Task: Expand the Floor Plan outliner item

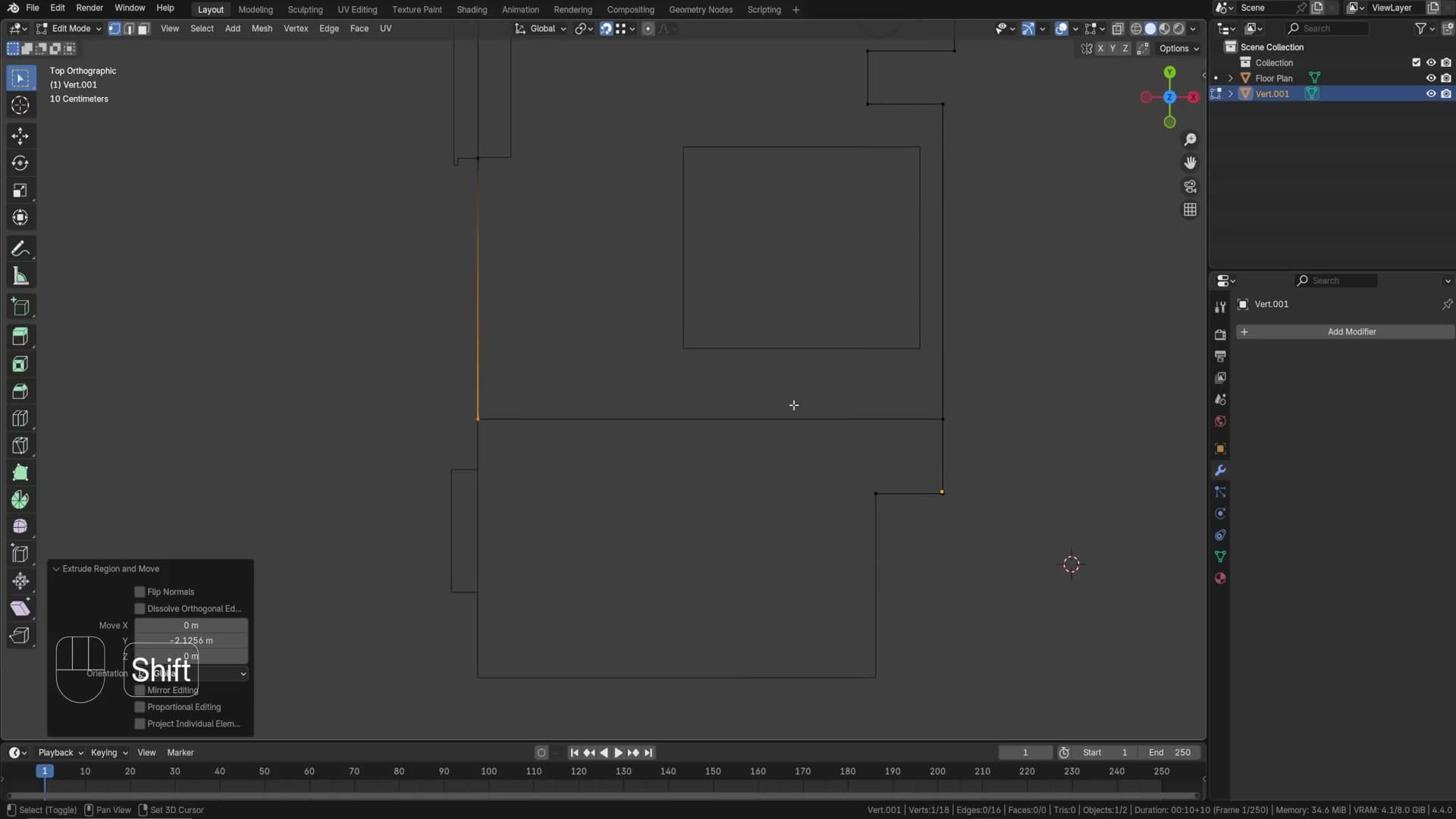Action: click(1230, 78)
